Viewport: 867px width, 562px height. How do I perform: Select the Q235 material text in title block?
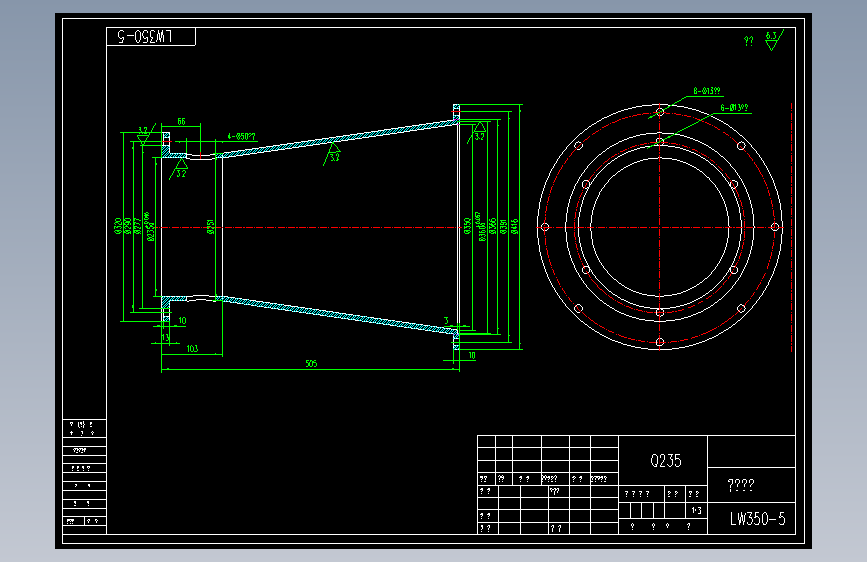click(x=666, y=461)
